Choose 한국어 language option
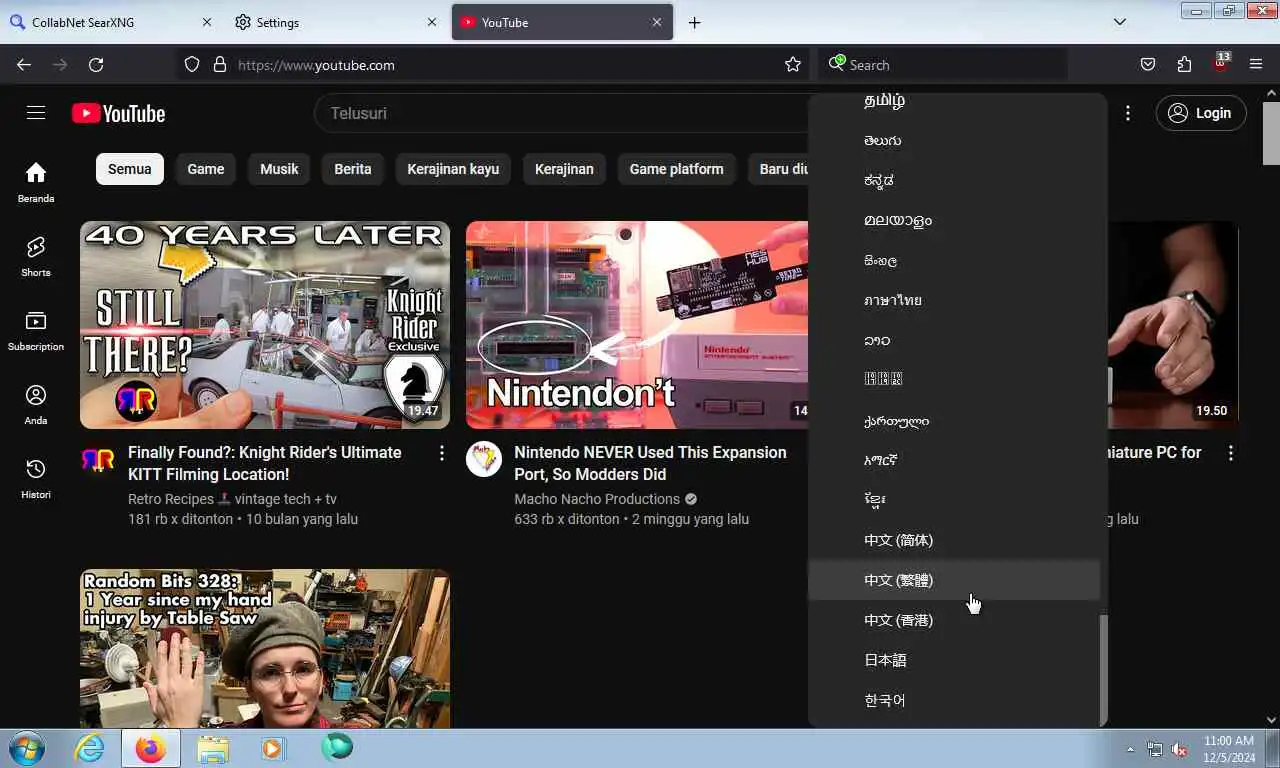The height and width of the screenshot is (768, 1280). (x=954, y=700)
